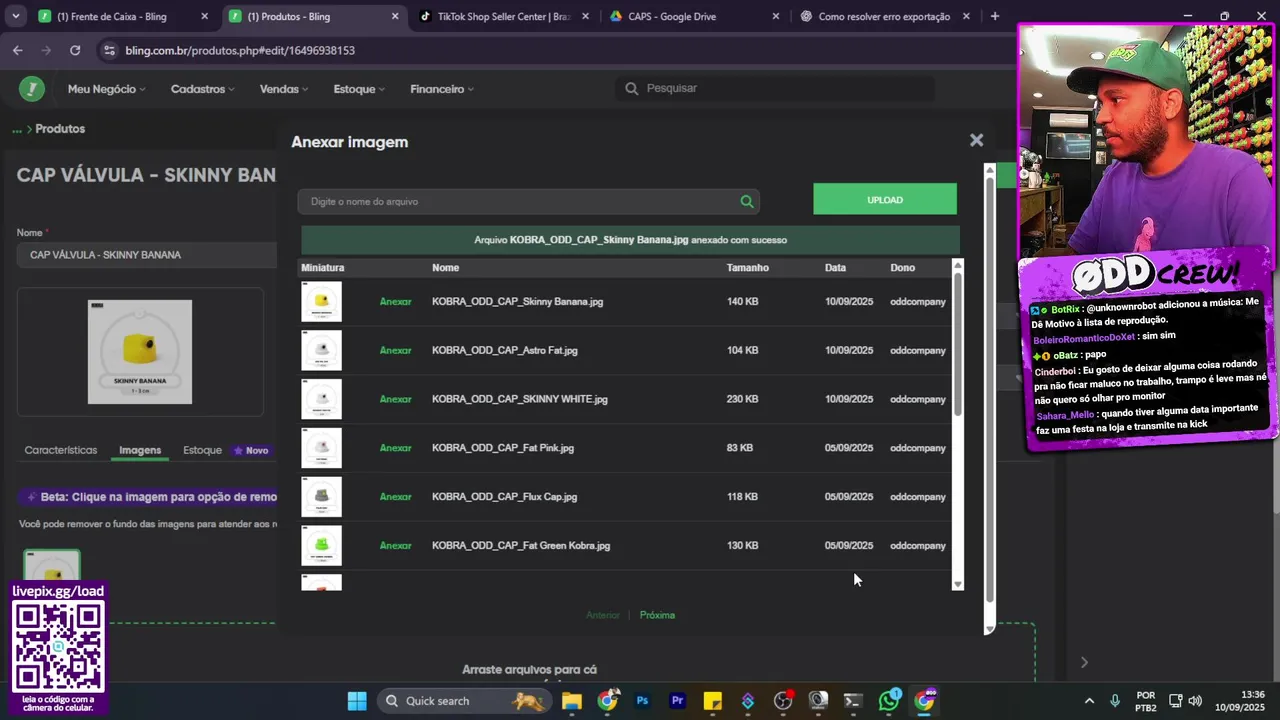Click the volume icon in system tray
The image size is (1280, 720).
[x=1195, y=701]
